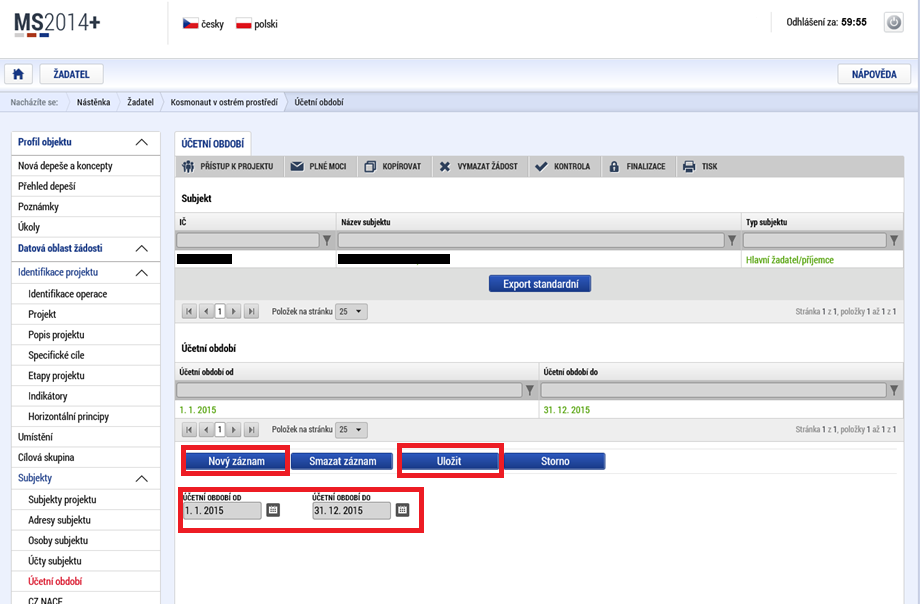Click Tisk print toolbar item

click(x=701, y=167)
